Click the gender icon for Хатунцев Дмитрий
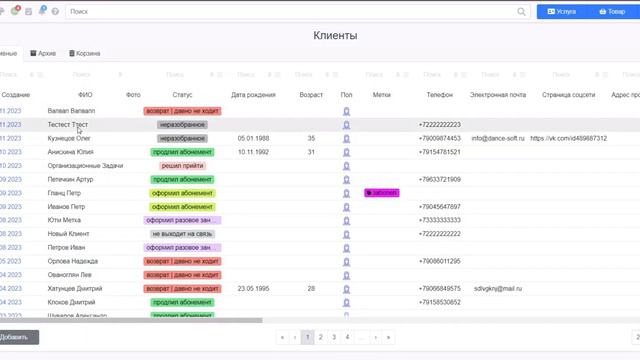The height and width of the screenshot is (360, 640). click(x=346, y=289)
